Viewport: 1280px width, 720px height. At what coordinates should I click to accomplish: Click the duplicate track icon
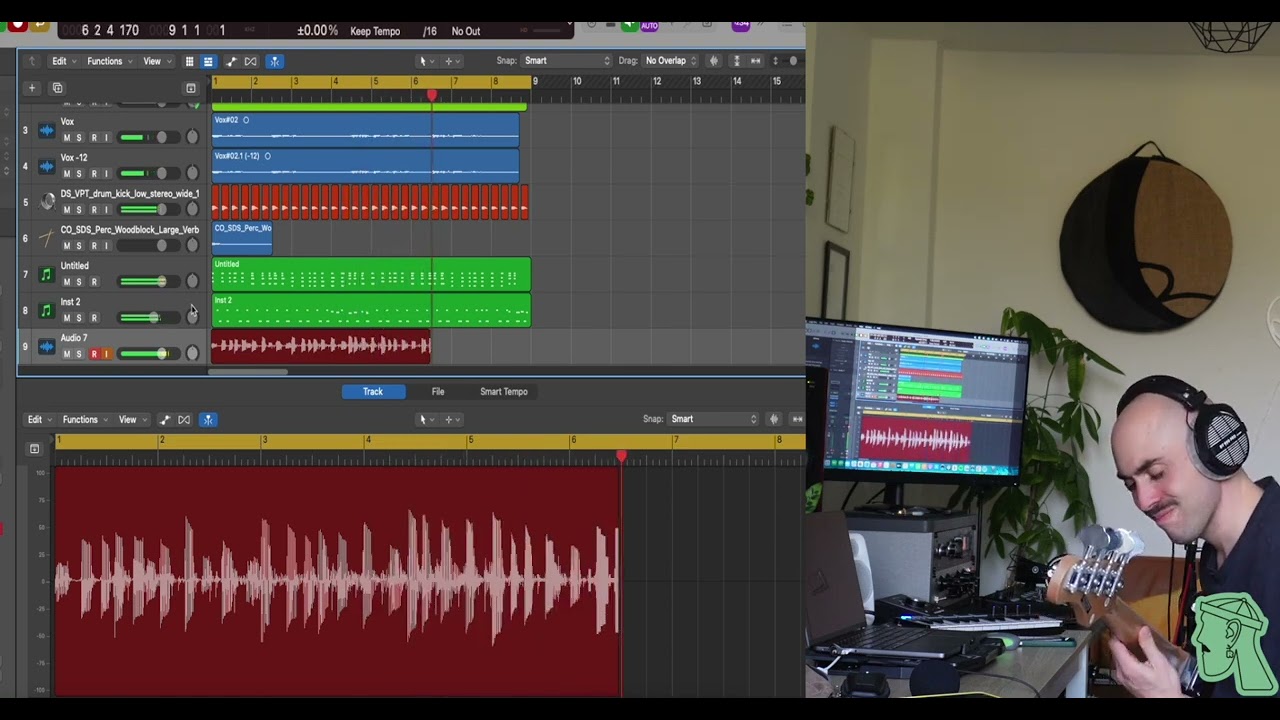(57, 88)
